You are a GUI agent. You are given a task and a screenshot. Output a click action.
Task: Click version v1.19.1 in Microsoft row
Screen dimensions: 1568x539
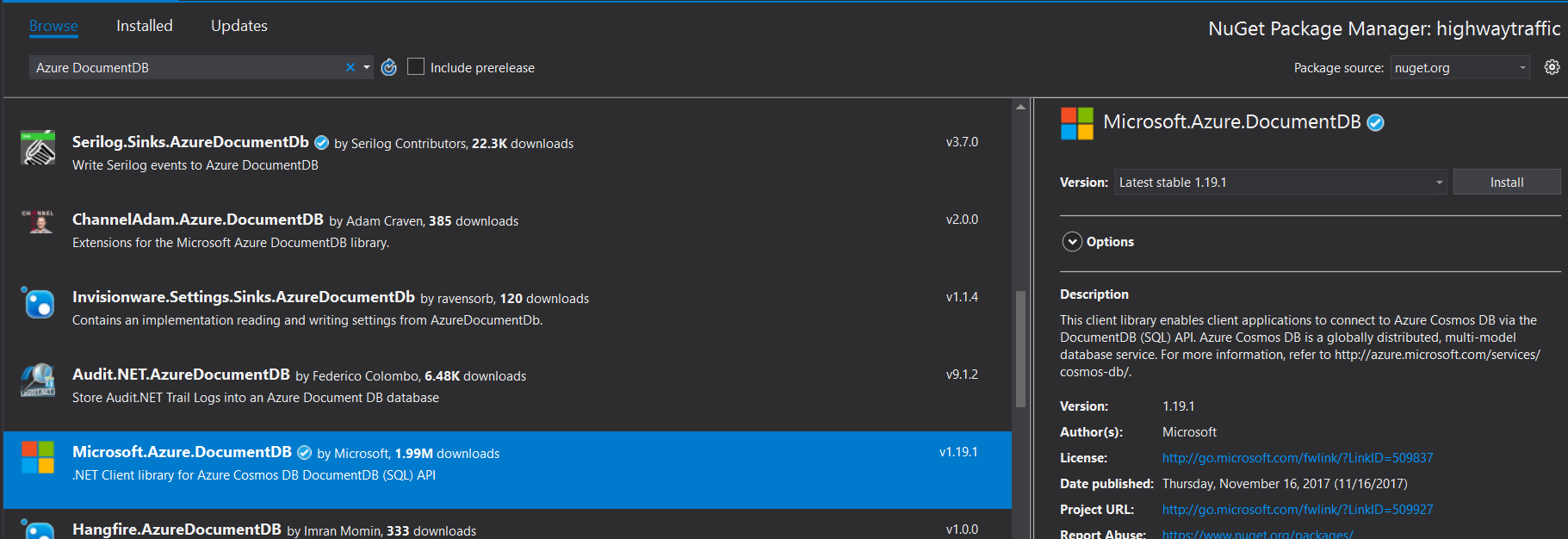click(958, 452)
